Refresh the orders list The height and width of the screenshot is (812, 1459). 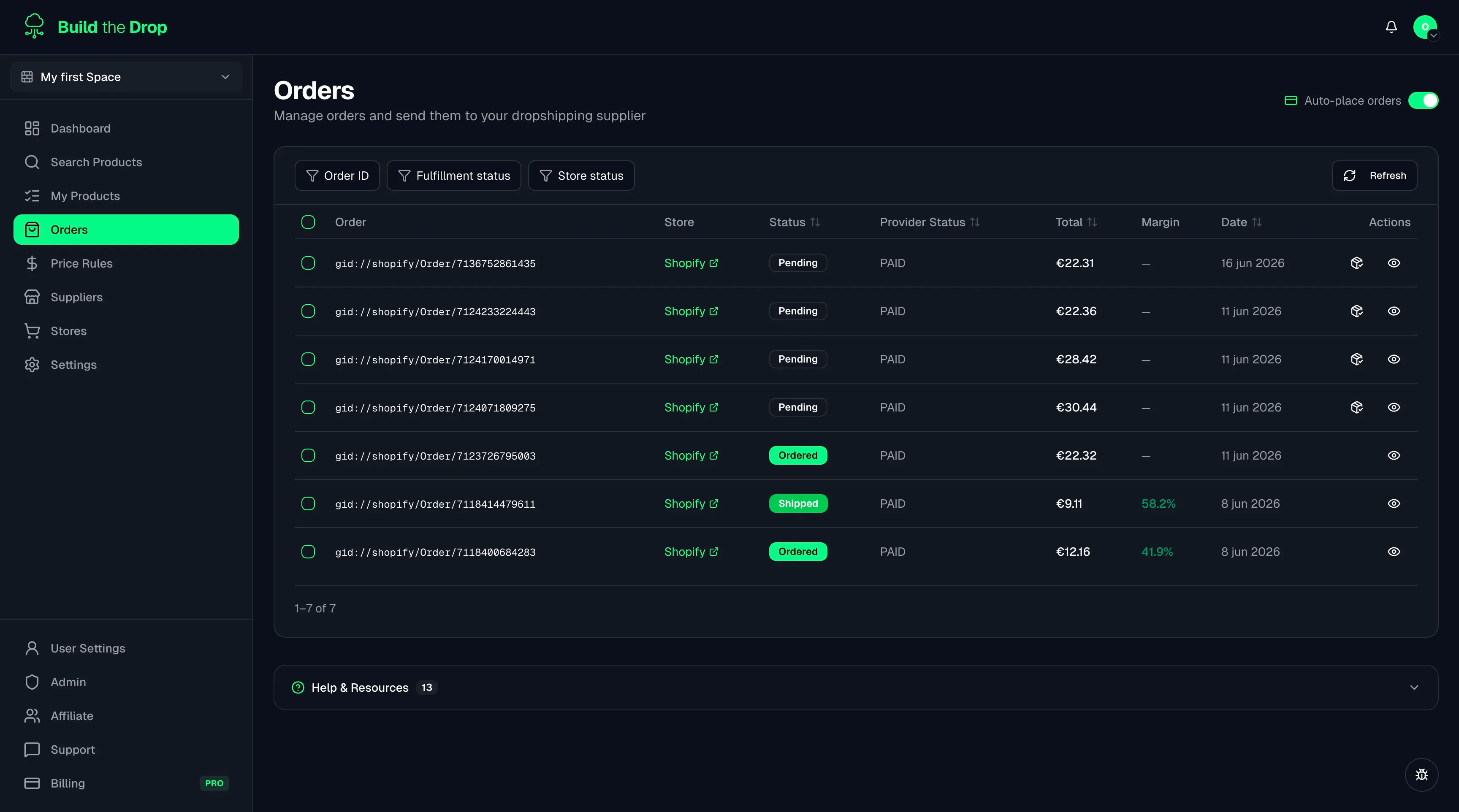coord(1374,176)
